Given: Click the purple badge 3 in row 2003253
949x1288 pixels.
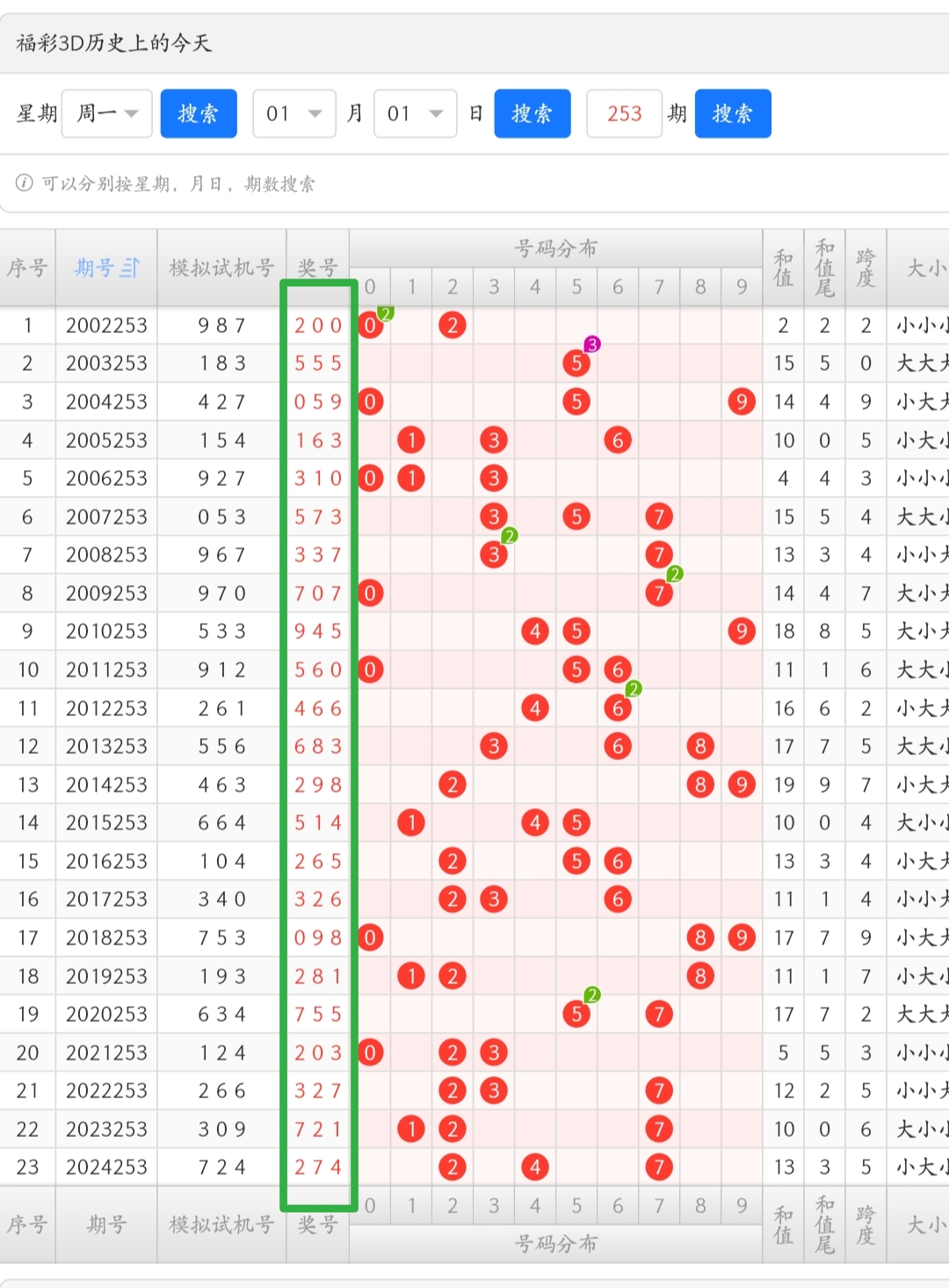Looking at the screenshot, I should pyautogui.click(x=592, y=344).
